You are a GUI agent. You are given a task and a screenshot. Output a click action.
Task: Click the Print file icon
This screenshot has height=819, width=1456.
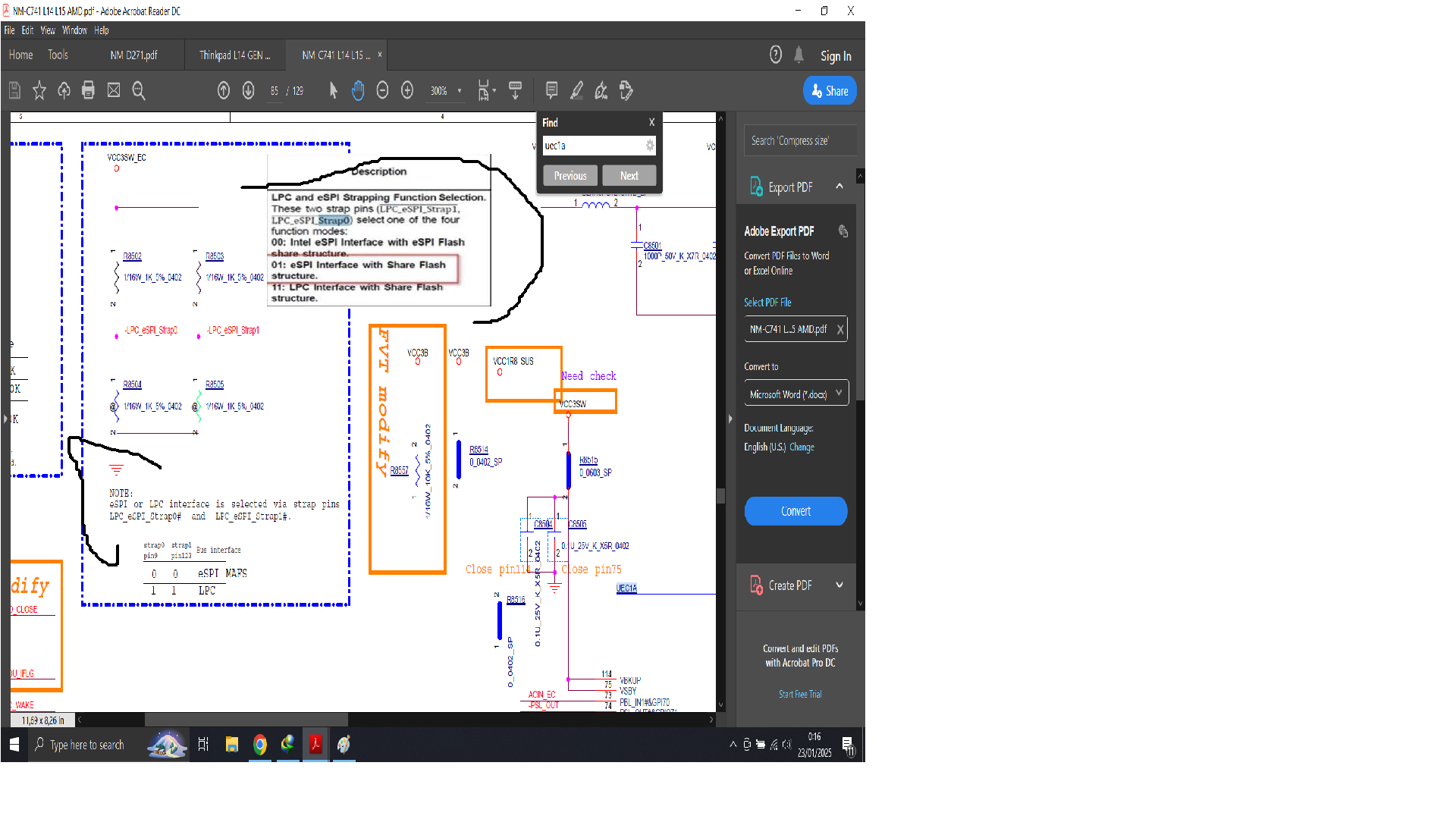pyautogui.click(x=88, y=91)
